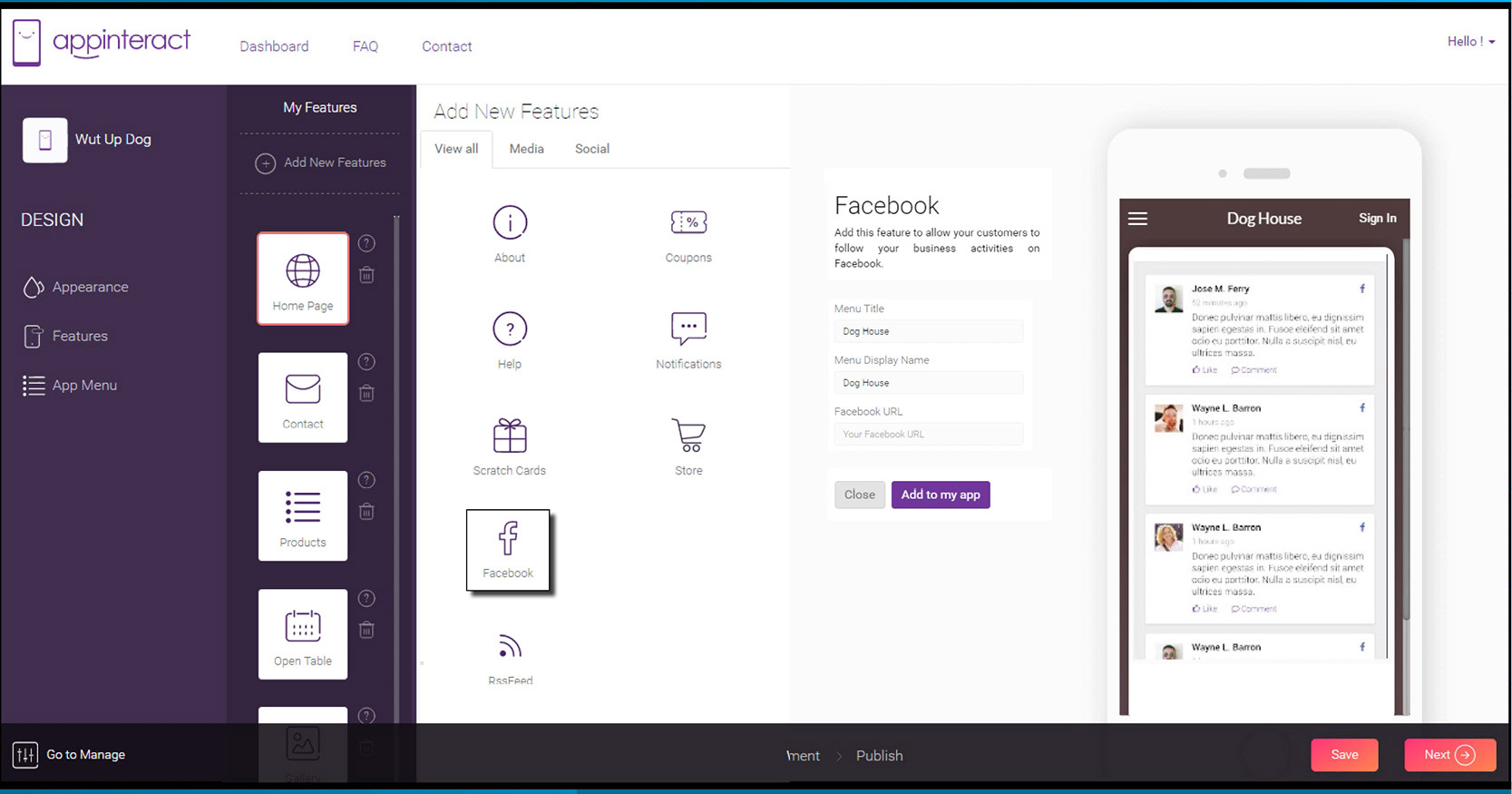Show help for Products feature
Image resolution: width=1512 pixels, height=794 pixels.
pyautogui.click(x=366, y=480)
